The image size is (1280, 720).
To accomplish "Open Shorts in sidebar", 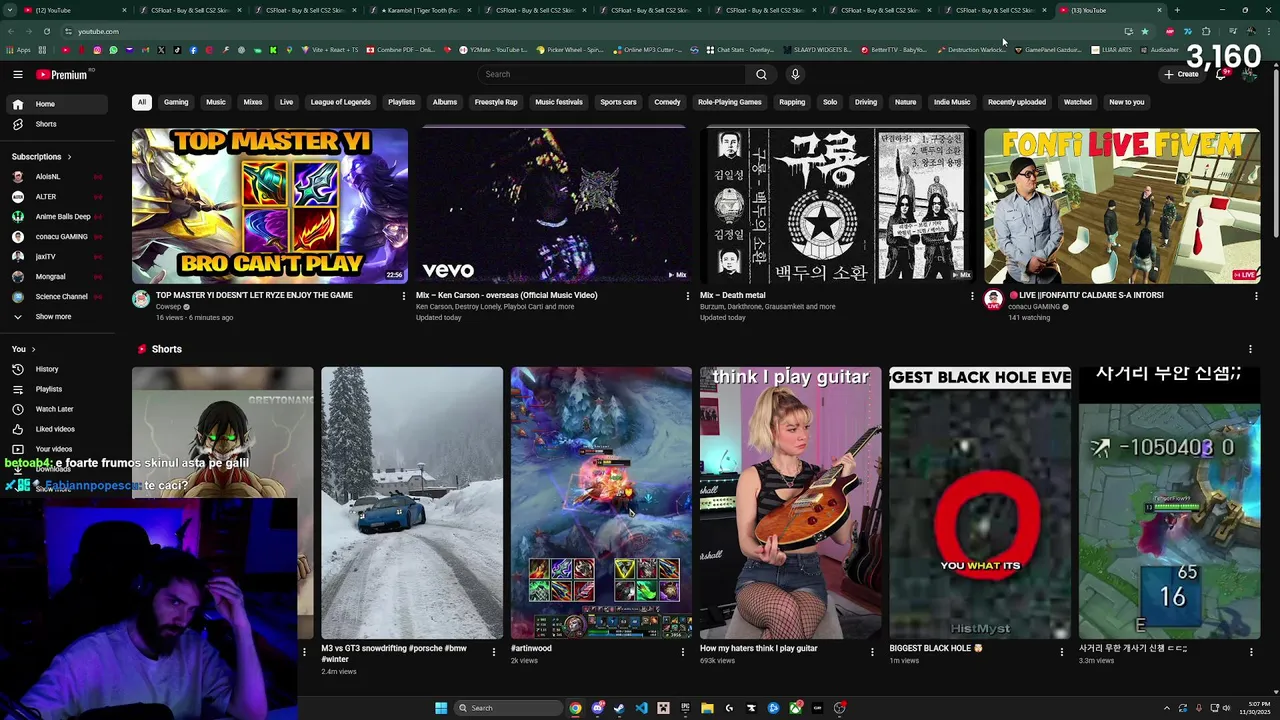I will [x=55, y=124].
